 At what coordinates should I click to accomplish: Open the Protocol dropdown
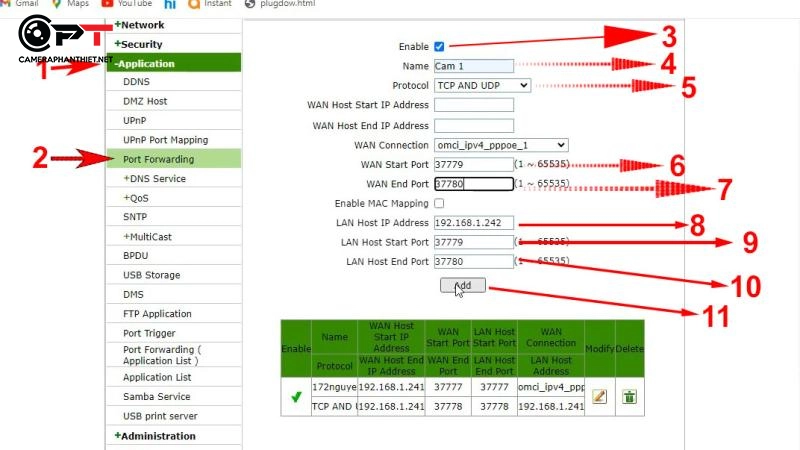[x=482, y=86]
